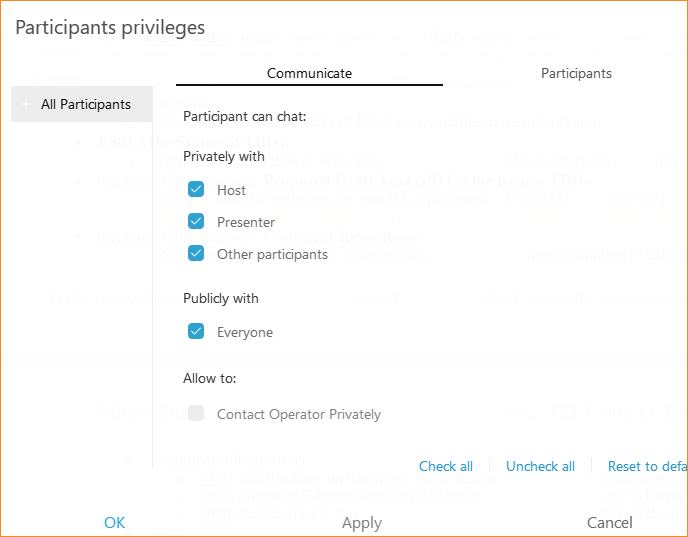Confirm changes with the OK button
This screenshot has height=537, width=688.
(x=115, y=523)
